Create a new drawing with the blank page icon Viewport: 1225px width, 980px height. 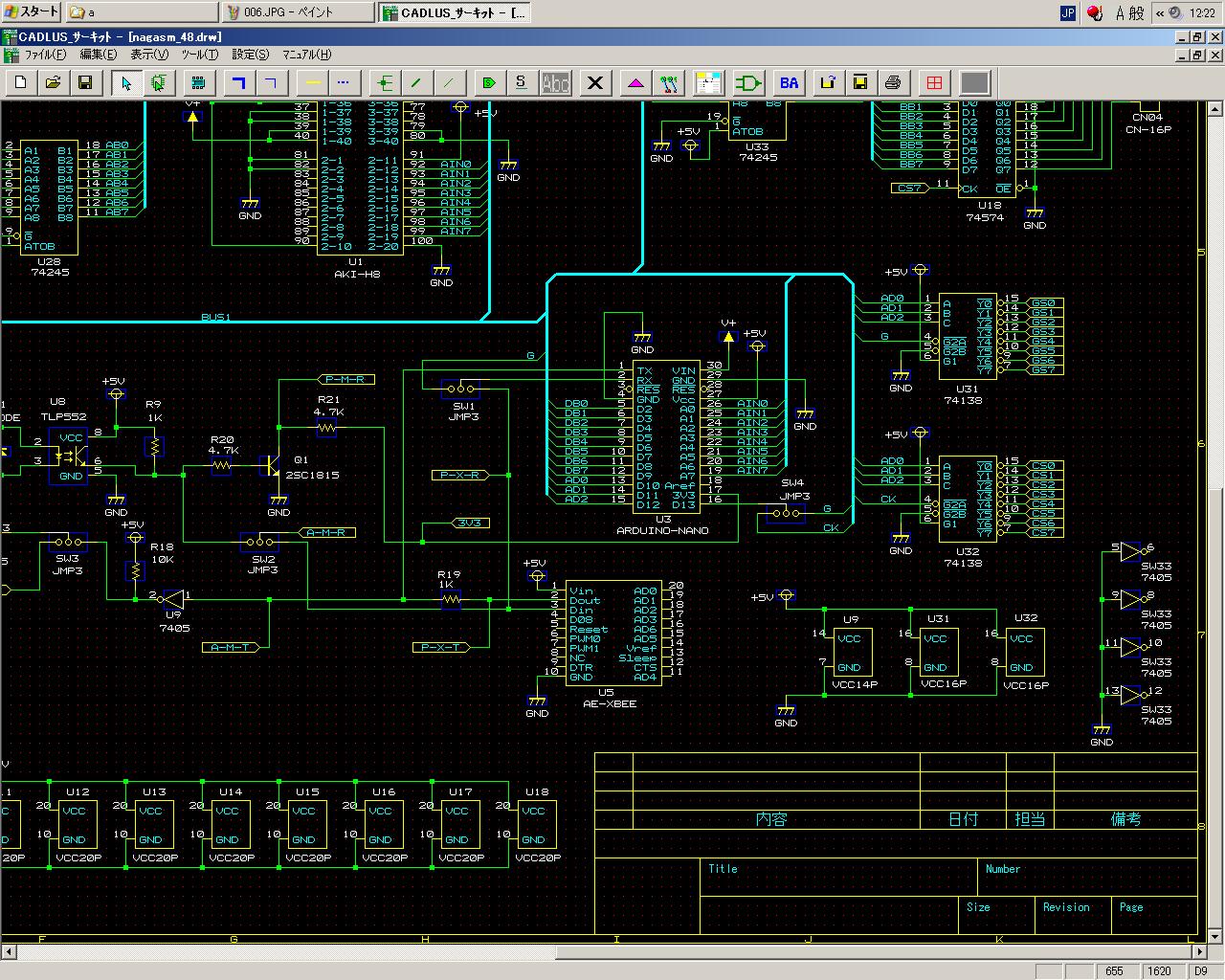[x=21, y=83]
